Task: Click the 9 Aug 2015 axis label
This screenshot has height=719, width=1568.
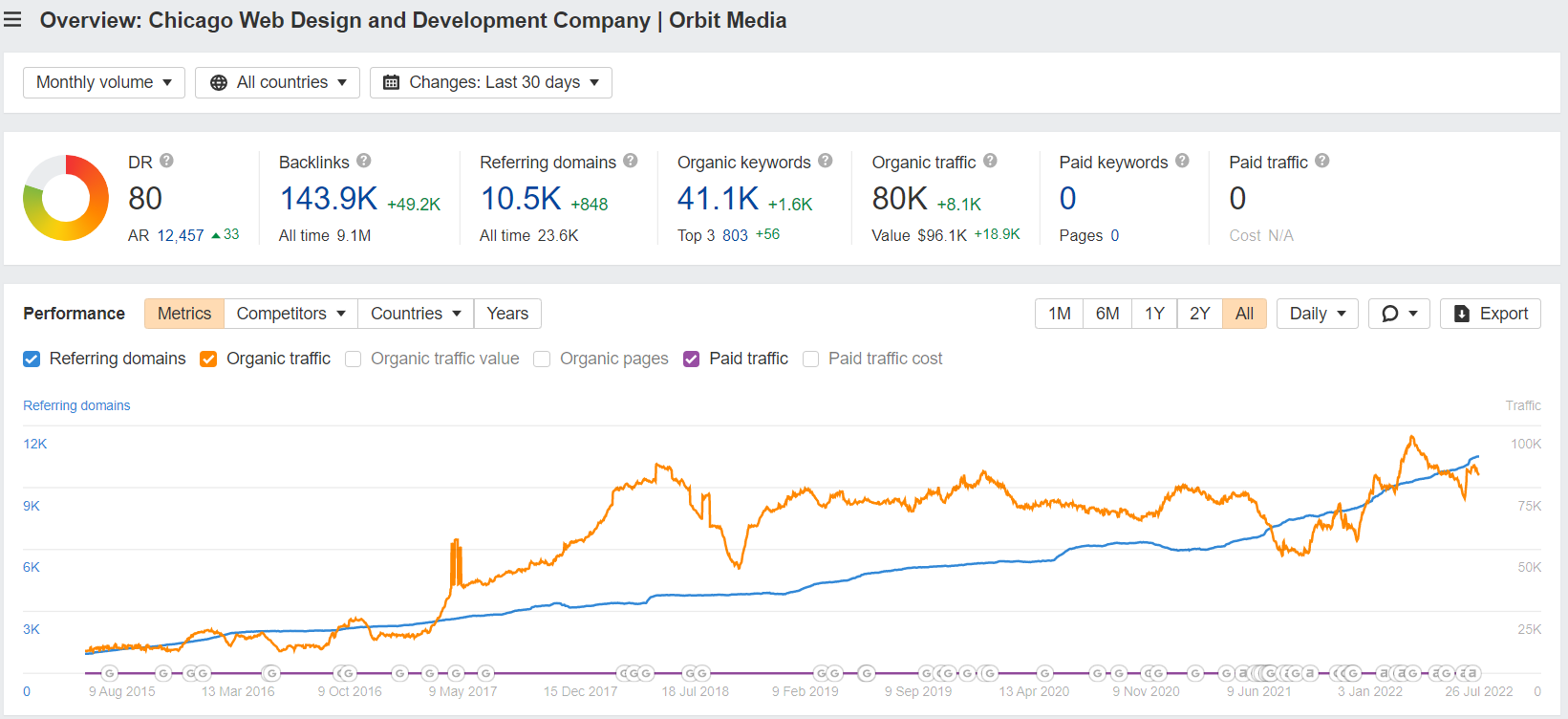Action: [x=121, y=691]
